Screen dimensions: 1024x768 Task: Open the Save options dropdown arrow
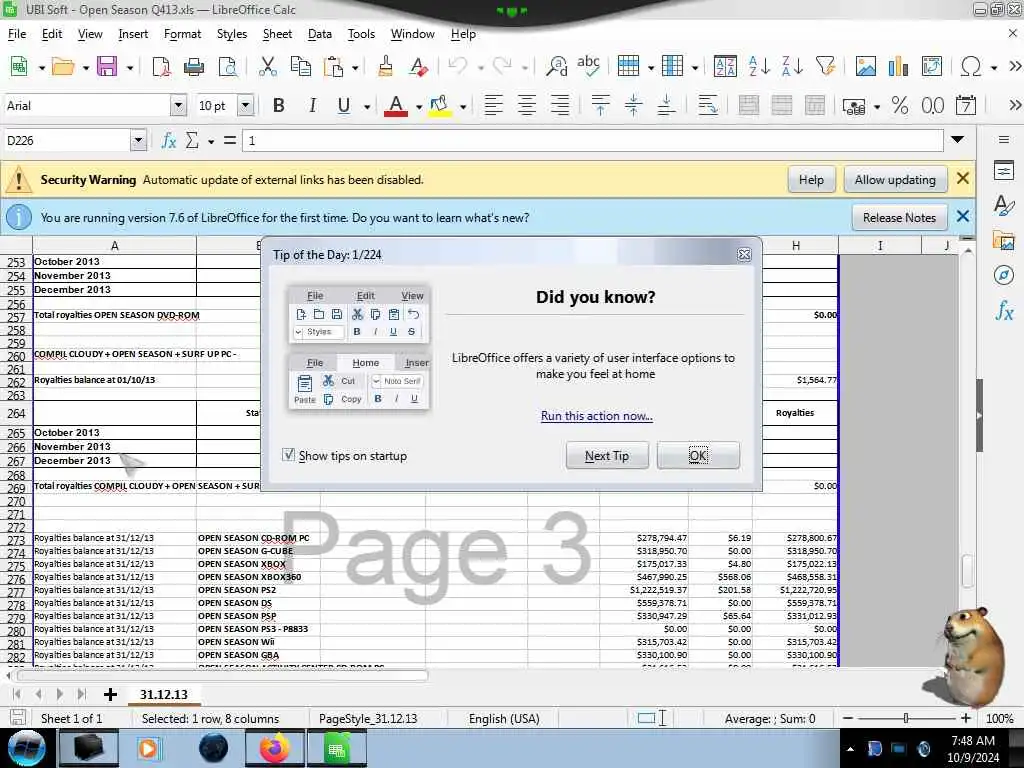tap(130, 67)
